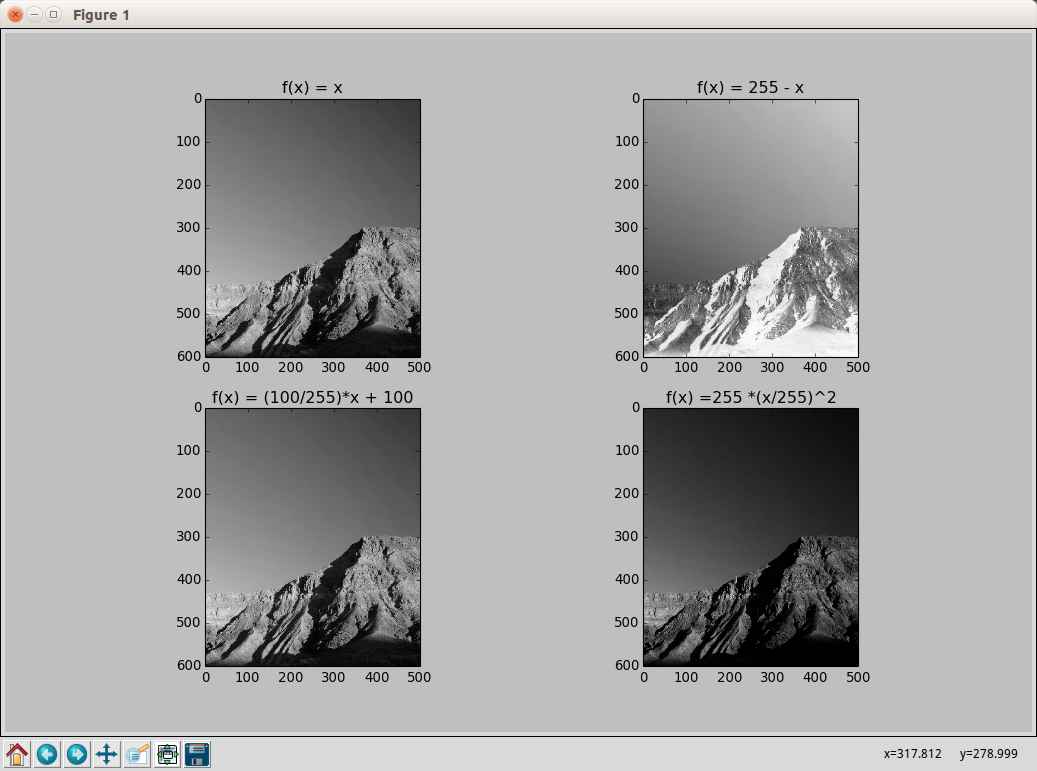The height and width of the screenshot is (771, 1037).
Task: Go forward to next view arrow
Action: [x=77, y=754]
